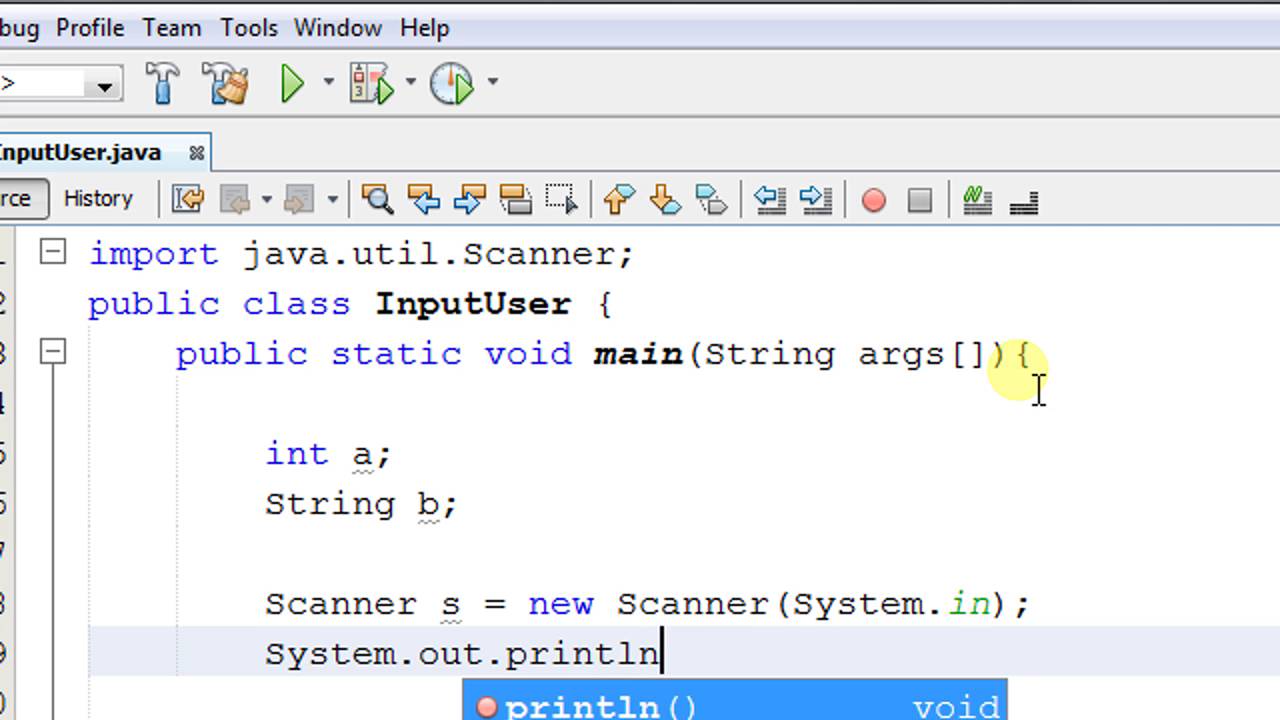Open the Window menu
The height and width of the screenshot is (720, 1280).
point(338,28)
